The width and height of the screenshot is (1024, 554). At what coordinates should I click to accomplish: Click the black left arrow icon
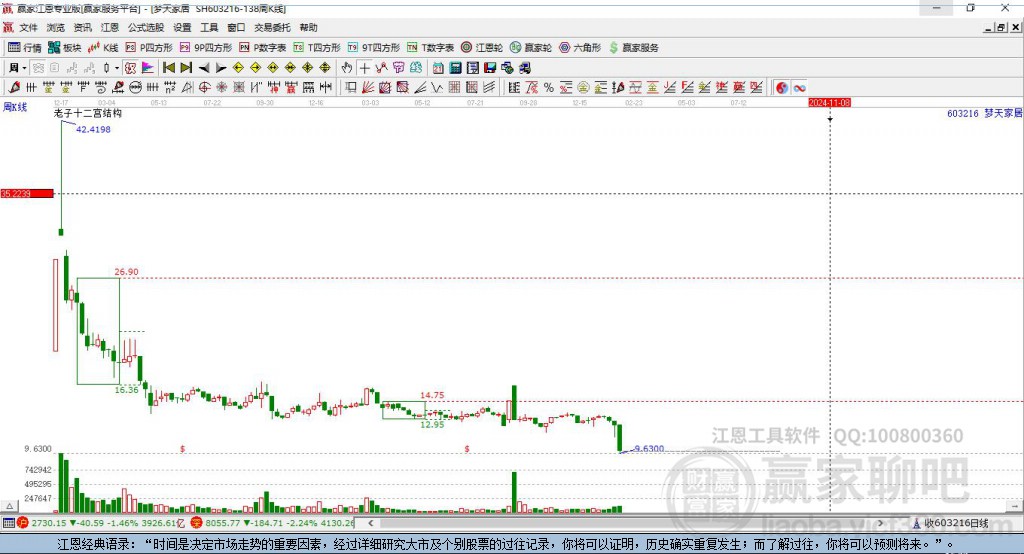point(204,68)
